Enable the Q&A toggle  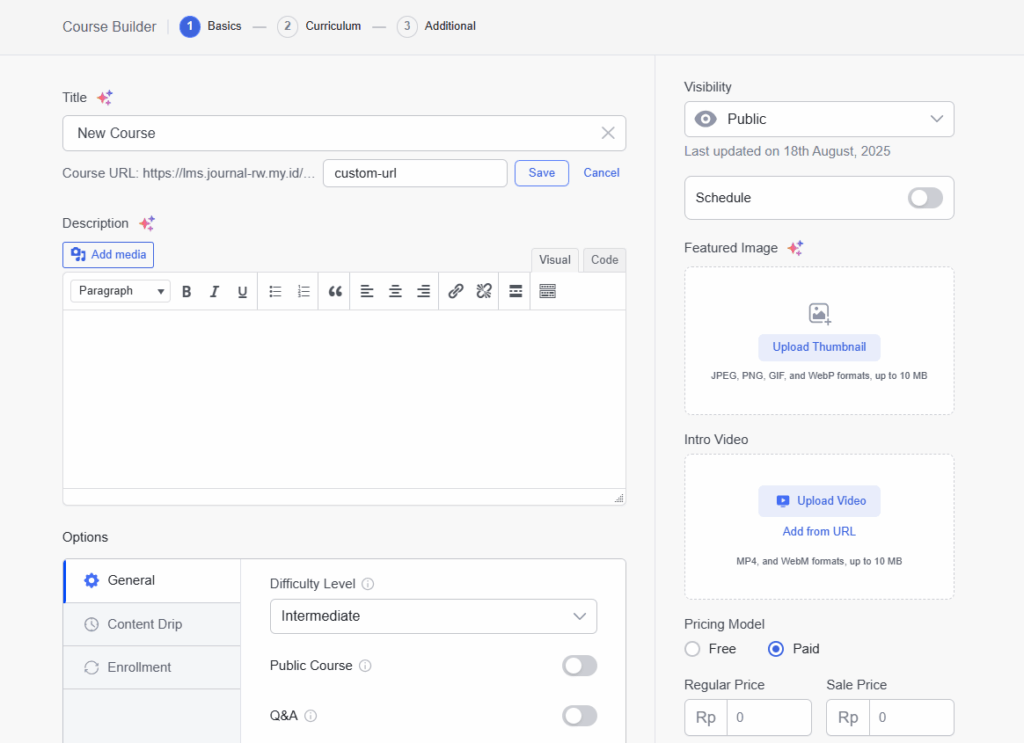click(579, 715)
